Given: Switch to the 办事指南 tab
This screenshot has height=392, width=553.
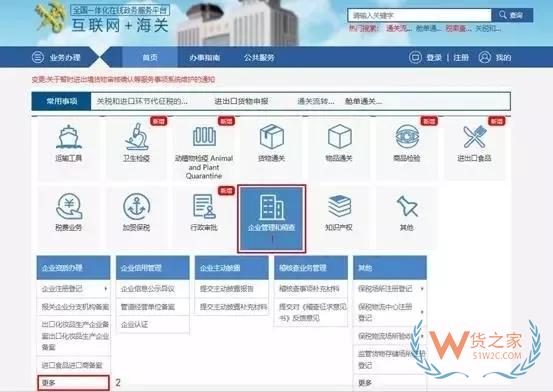Looking at the screenshot, I should pos(205,58).
